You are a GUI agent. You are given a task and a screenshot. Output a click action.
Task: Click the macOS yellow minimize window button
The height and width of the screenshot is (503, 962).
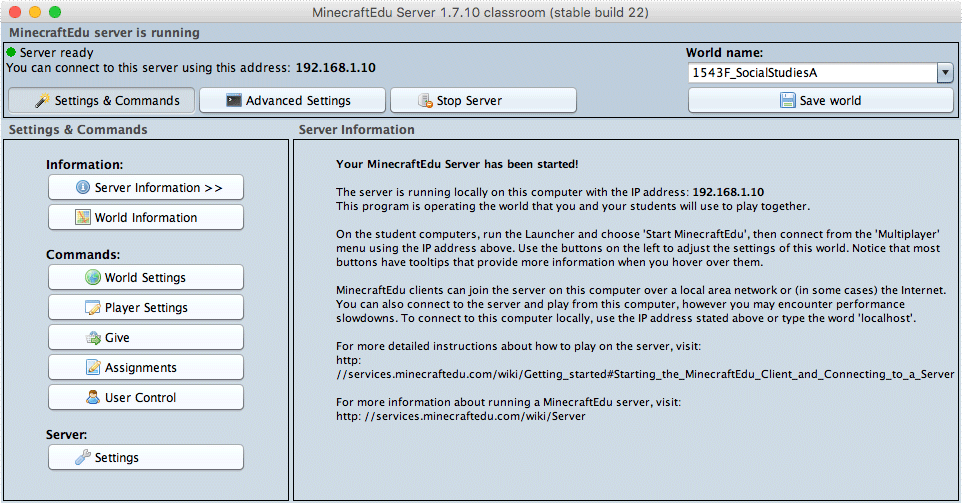point(35,12)
